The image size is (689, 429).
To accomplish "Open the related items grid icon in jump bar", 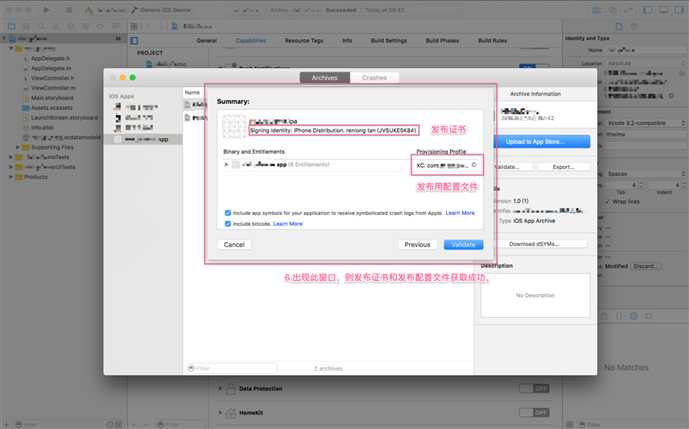I will click(x=134, y=26).
